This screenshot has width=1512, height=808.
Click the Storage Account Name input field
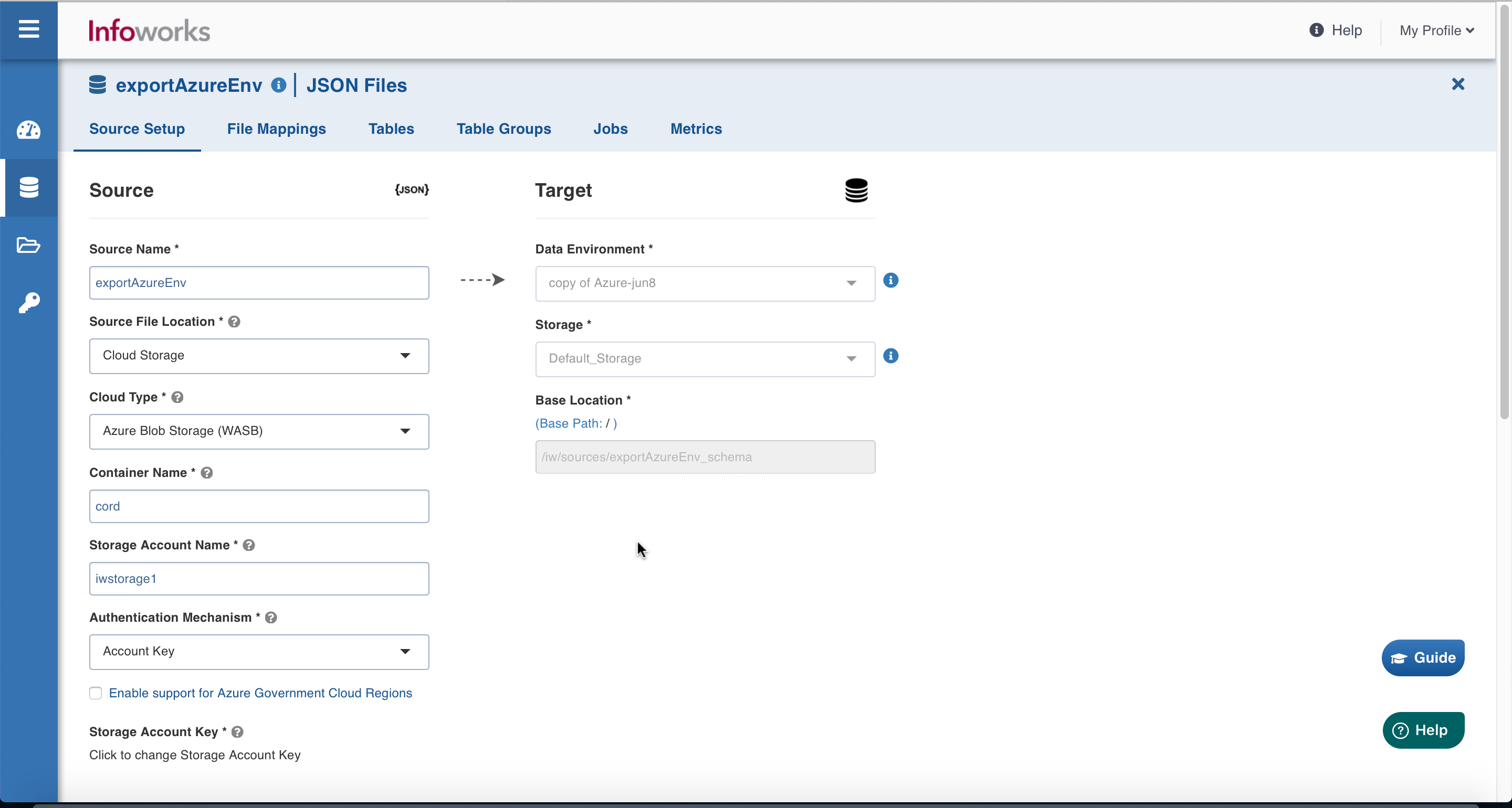259,579
